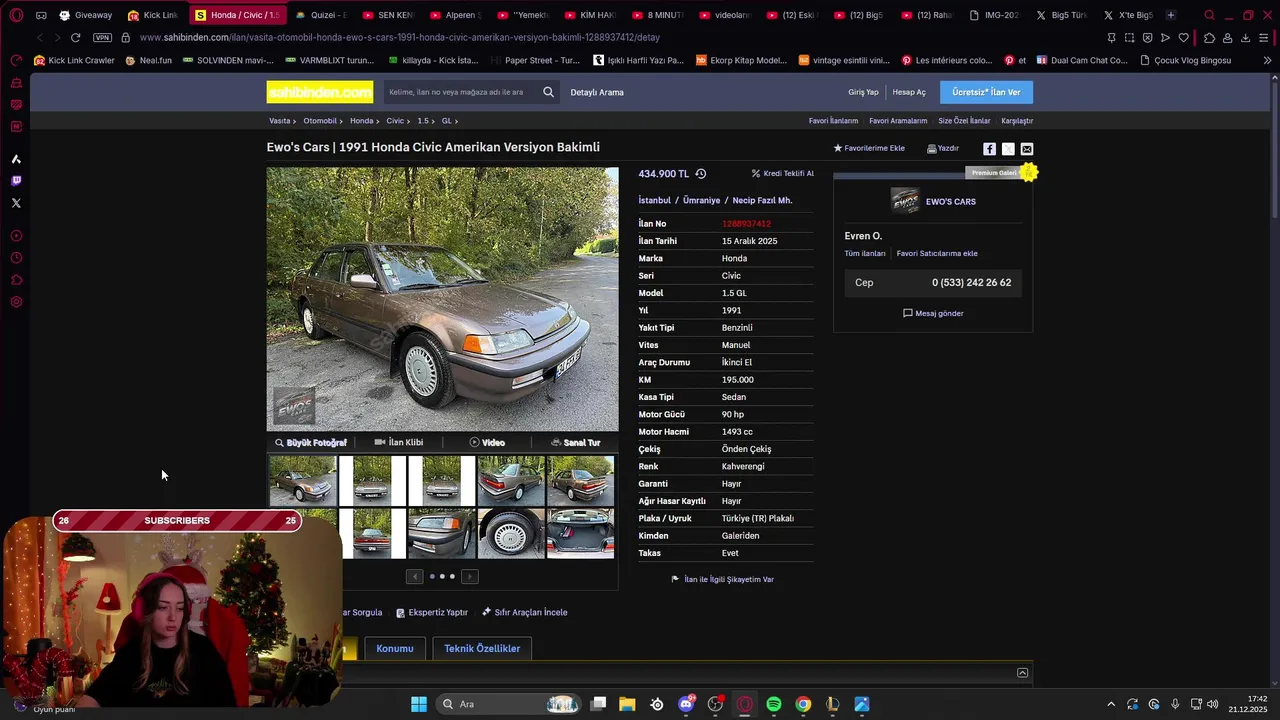Share the listing on X
Image resolution: width=1280 pixels, height=720 pixels.
point(1008,149)
